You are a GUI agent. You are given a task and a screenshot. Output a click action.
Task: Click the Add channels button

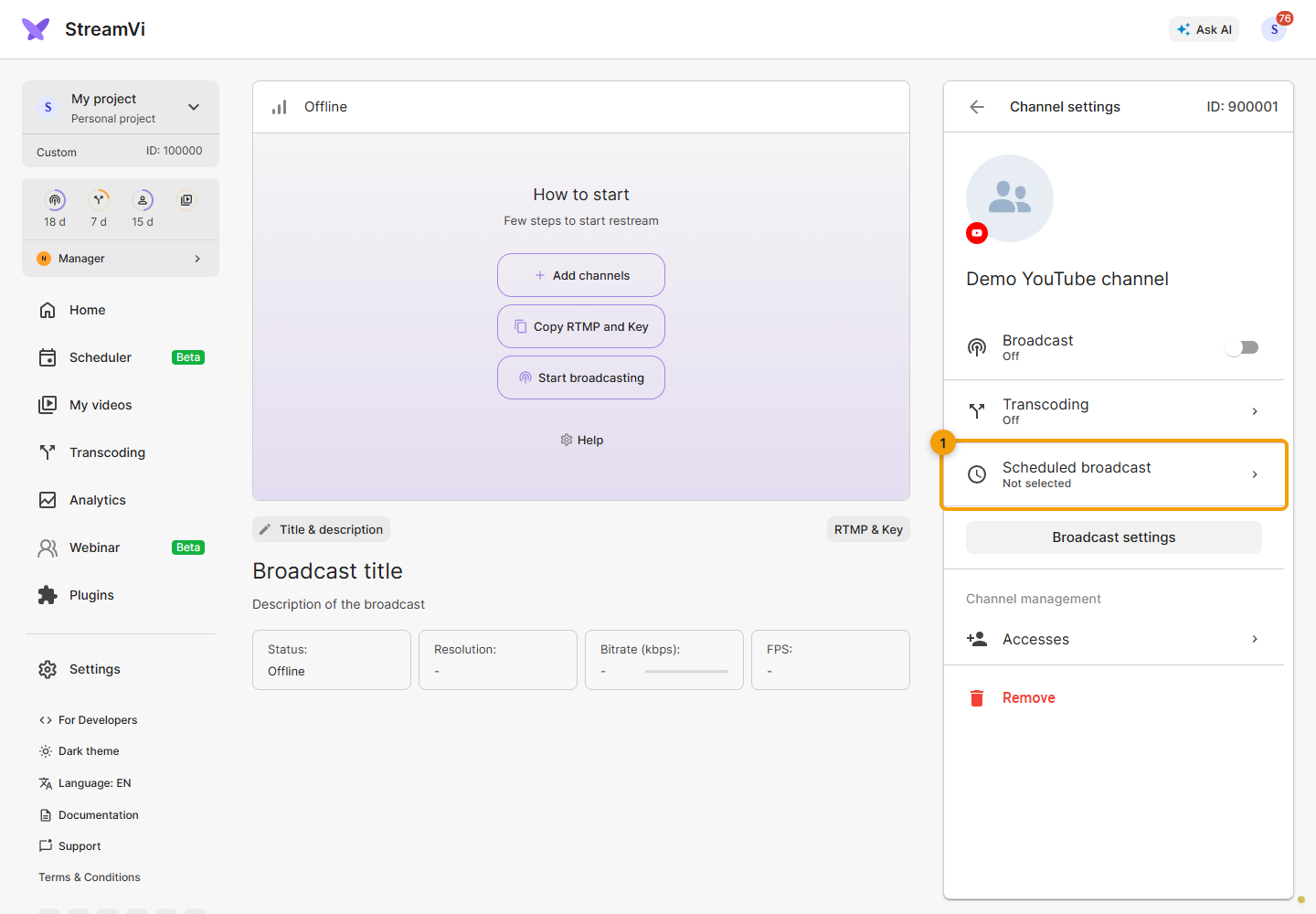(x=581, y=275)
